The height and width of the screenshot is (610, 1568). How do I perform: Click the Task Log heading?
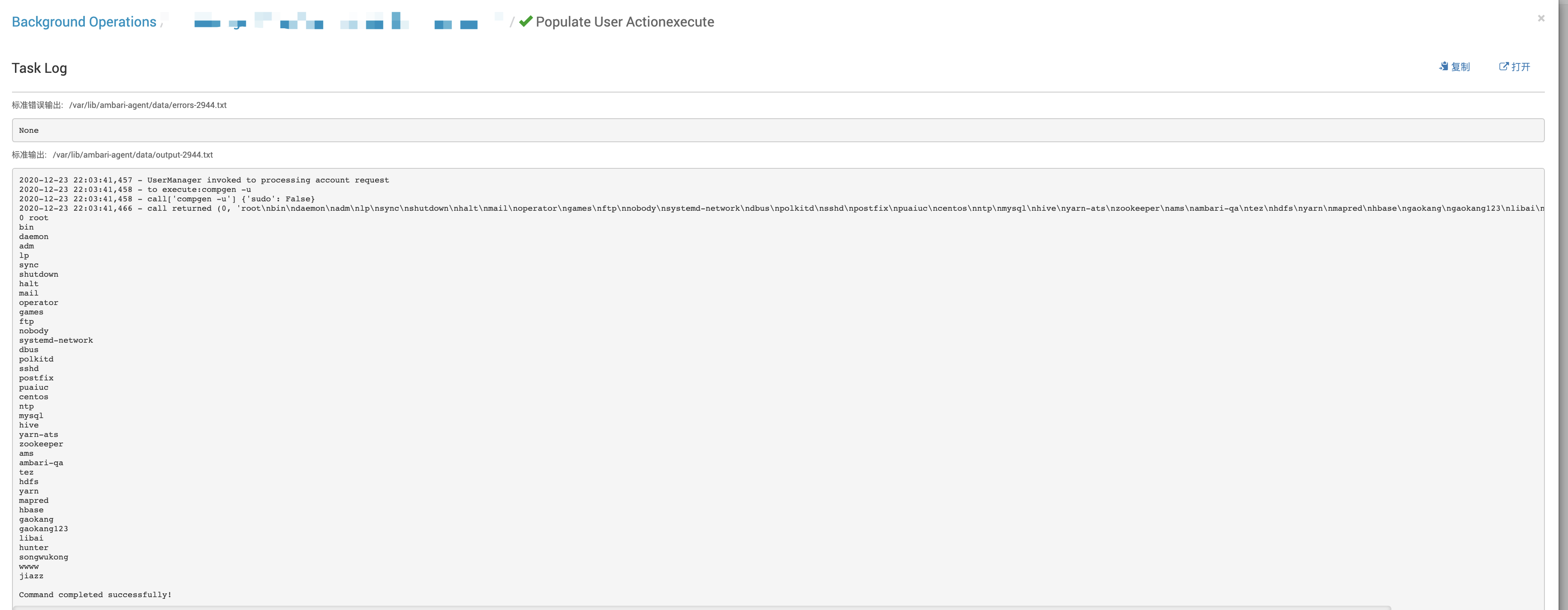coord(39,68)
